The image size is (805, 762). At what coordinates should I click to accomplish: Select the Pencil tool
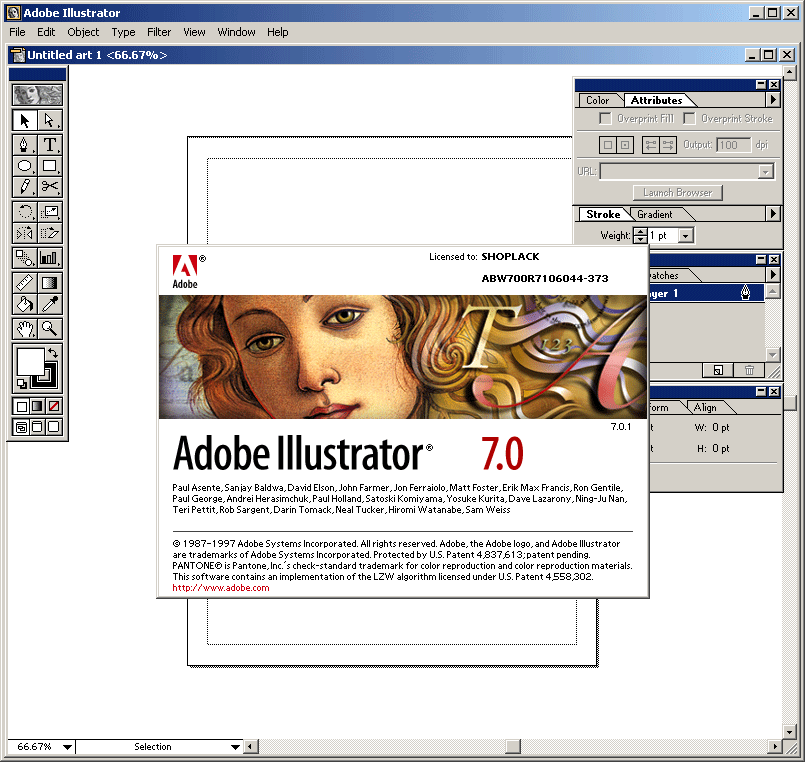(x=24, y=187)
